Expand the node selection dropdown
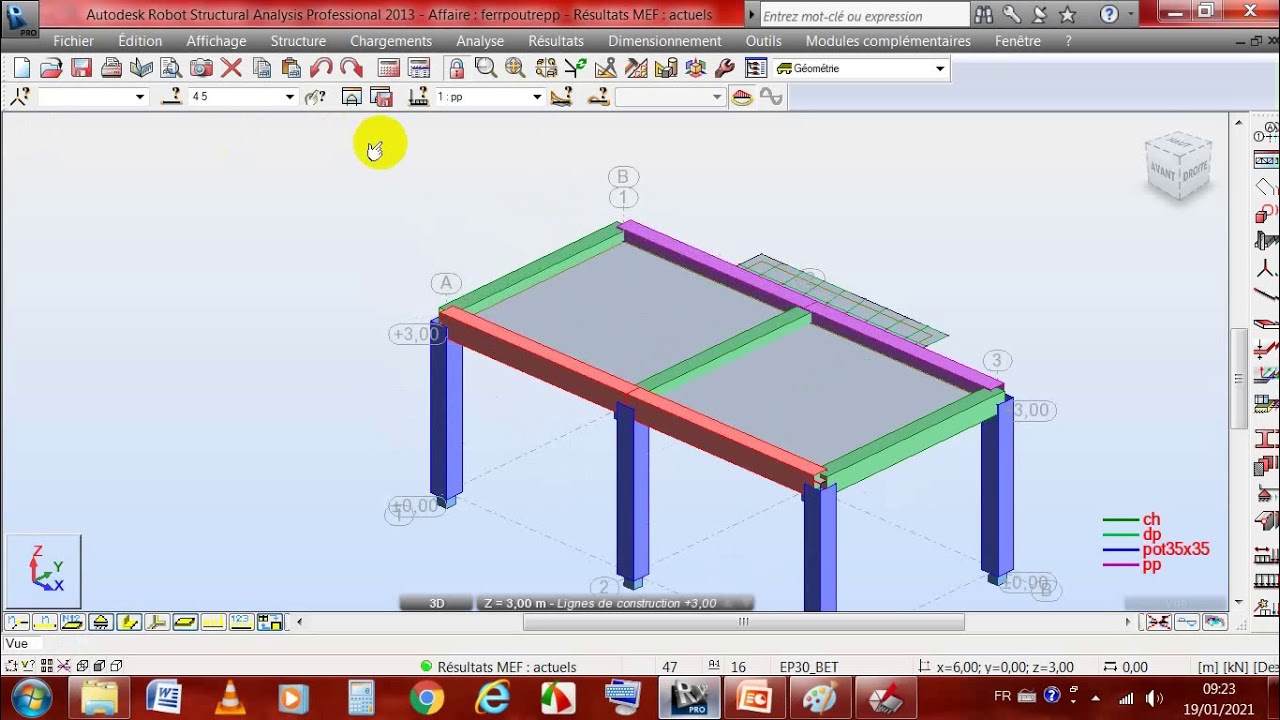 (140, 97)
